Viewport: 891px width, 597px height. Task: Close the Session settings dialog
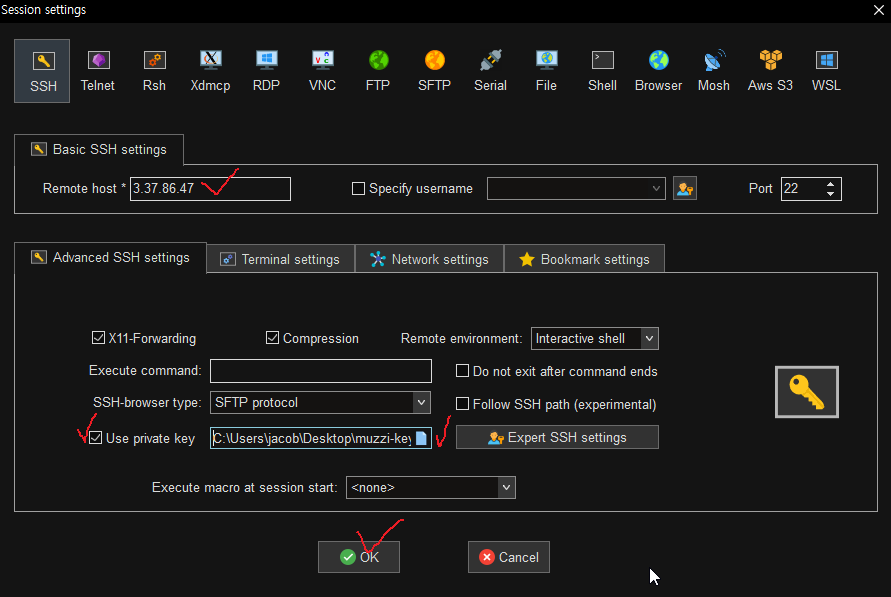[x=878, y=10]
